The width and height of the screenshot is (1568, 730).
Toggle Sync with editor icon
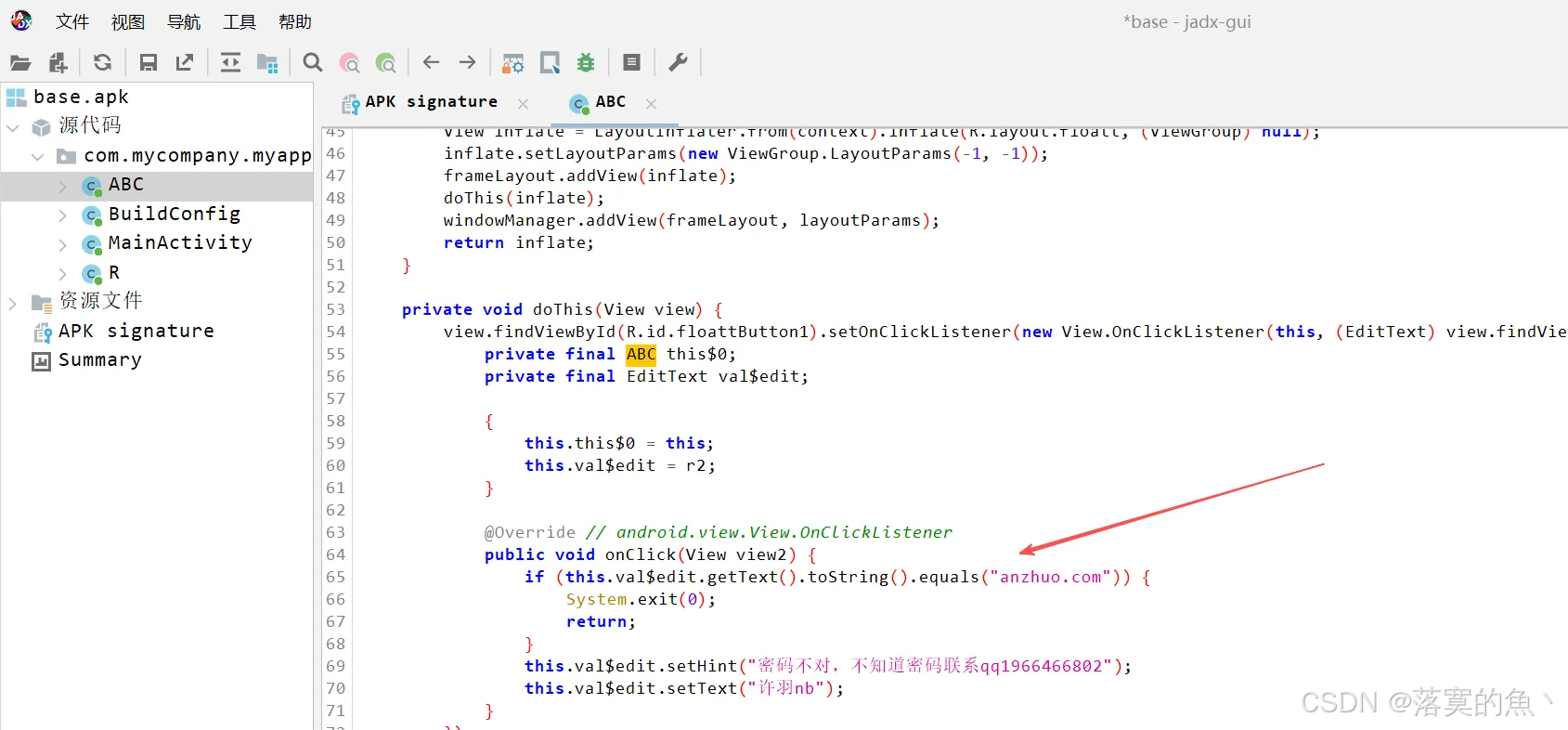pyautogui.click(x=230, y=63)
